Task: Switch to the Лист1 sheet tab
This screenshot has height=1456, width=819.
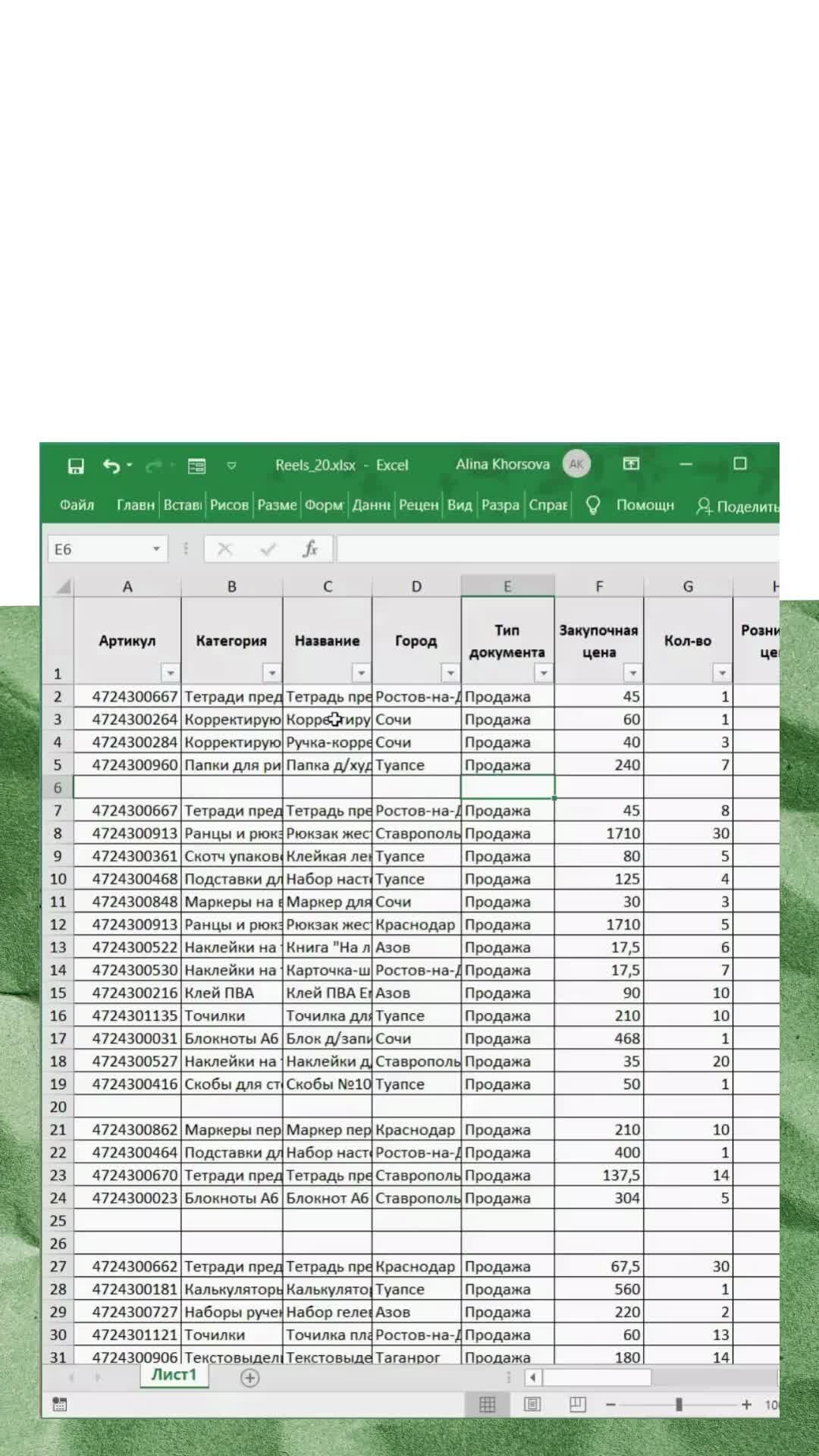Action: [x=174, y=1375]
